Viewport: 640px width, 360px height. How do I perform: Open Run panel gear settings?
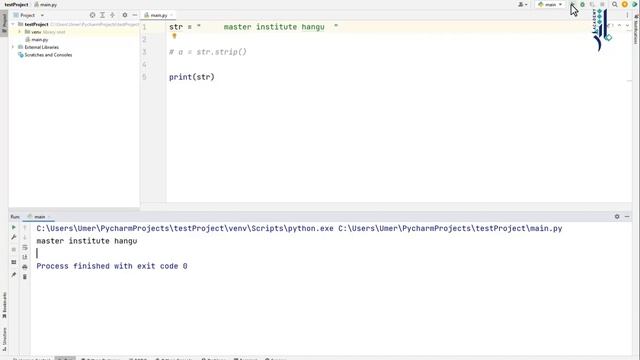click(617, 216)
